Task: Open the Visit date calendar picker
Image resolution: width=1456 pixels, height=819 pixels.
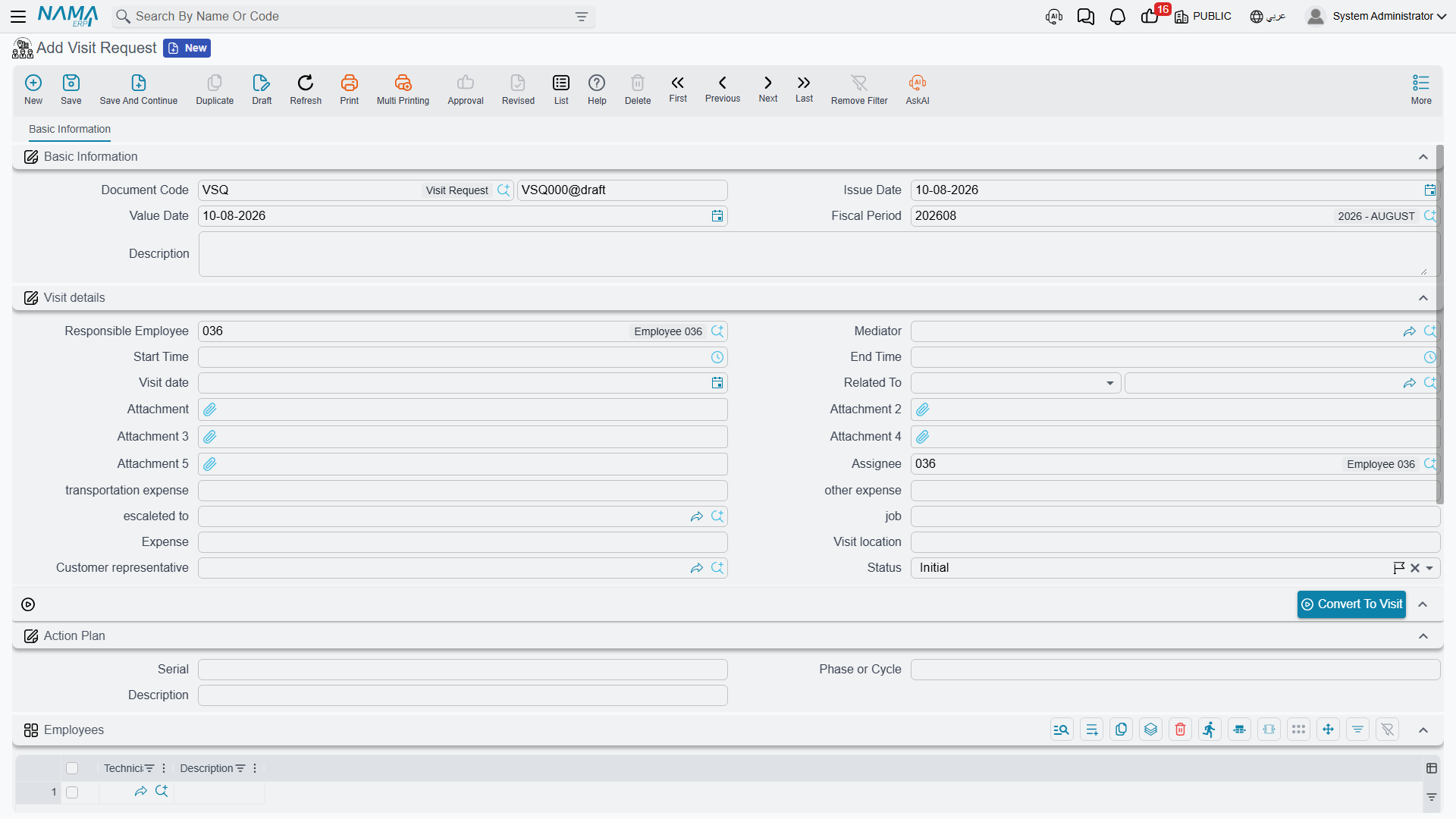Action: coord(717,383)
